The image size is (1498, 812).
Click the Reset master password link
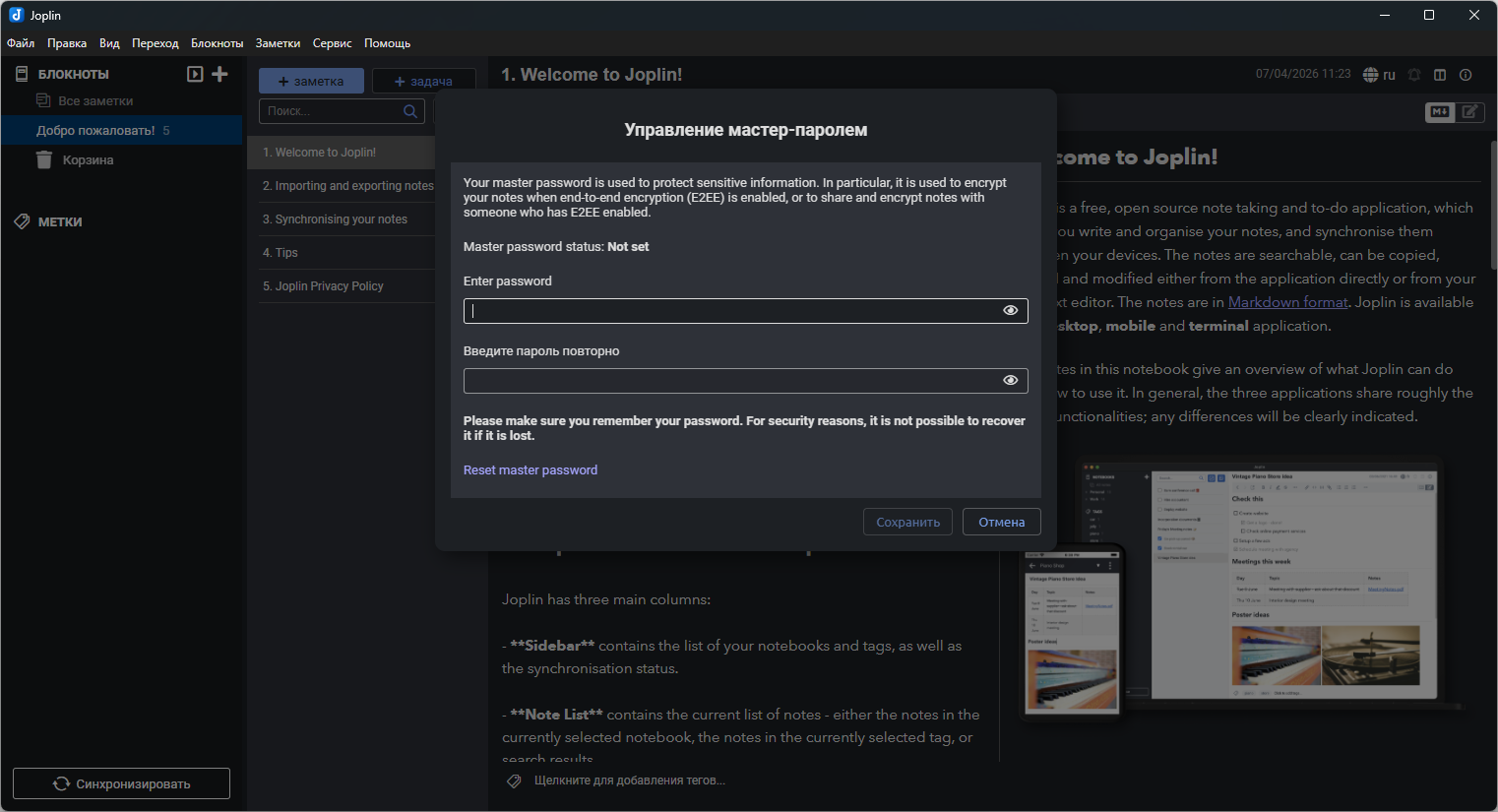point(531,470)
